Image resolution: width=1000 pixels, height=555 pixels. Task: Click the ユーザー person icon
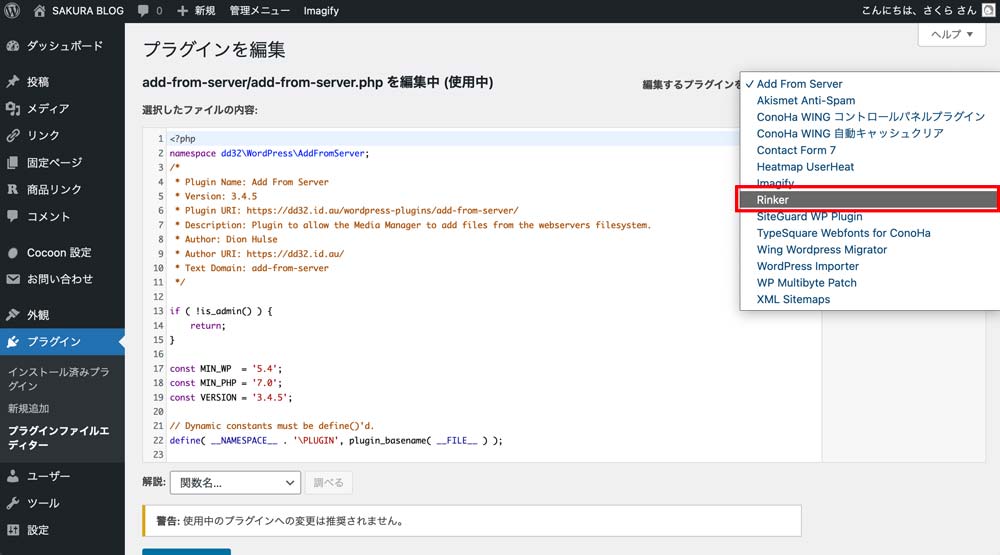pos(13,476)
